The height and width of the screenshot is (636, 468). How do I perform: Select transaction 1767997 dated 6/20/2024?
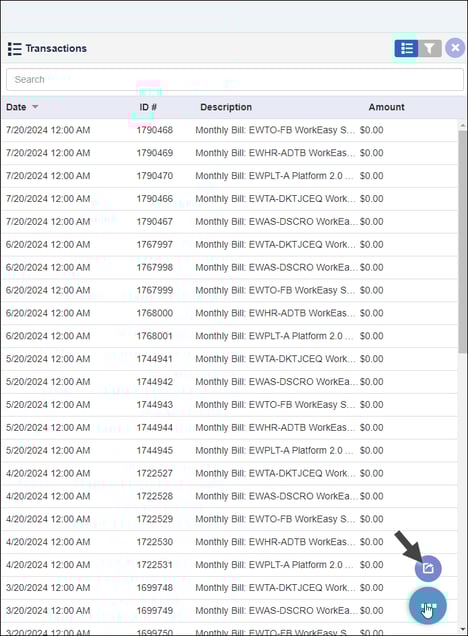coord(229,245)
